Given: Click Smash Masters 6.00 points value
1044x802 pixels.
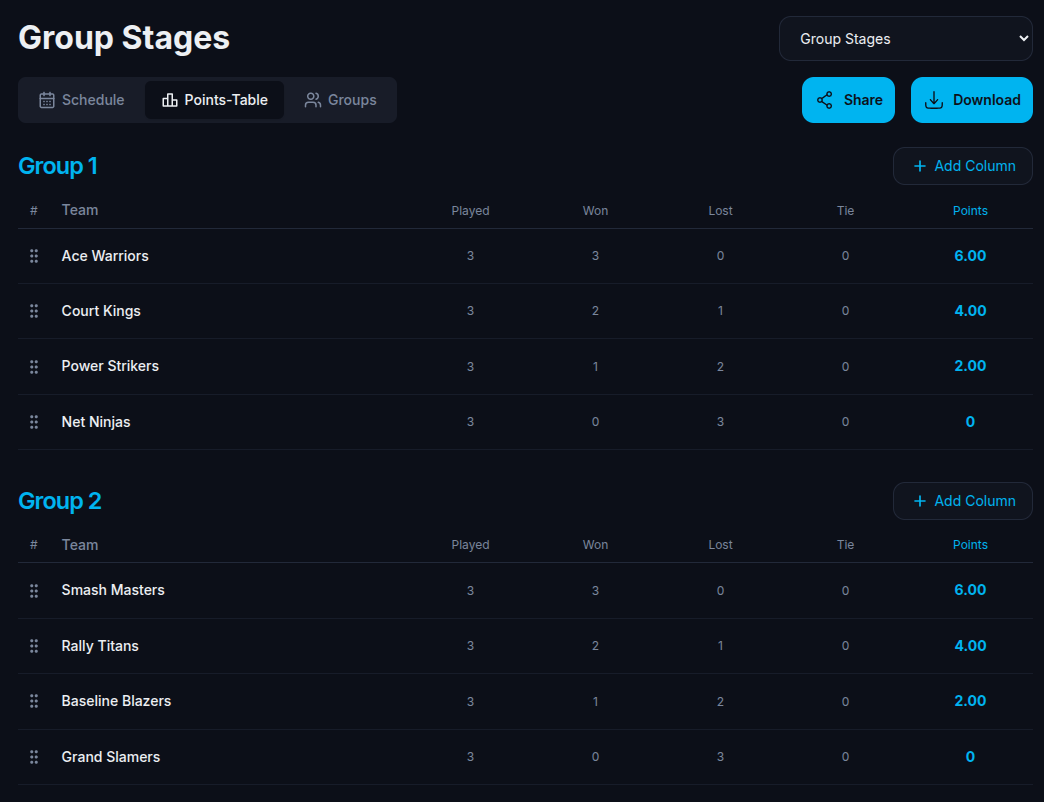Looking at the screenshot, I should [970, 590].
